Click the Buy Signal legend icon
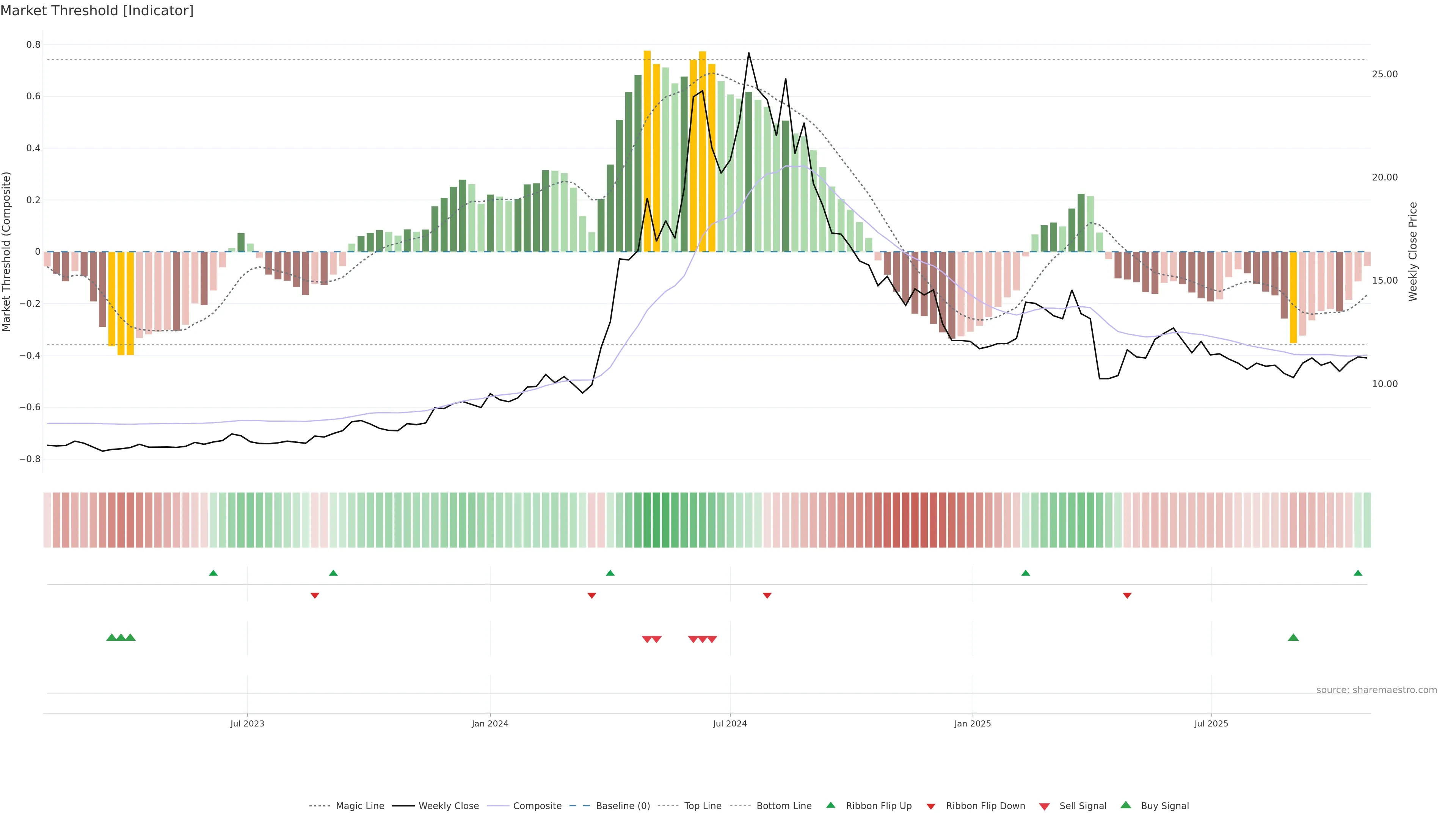The width and height of the screenshot is (1456, 819). tap(1126, 805)
